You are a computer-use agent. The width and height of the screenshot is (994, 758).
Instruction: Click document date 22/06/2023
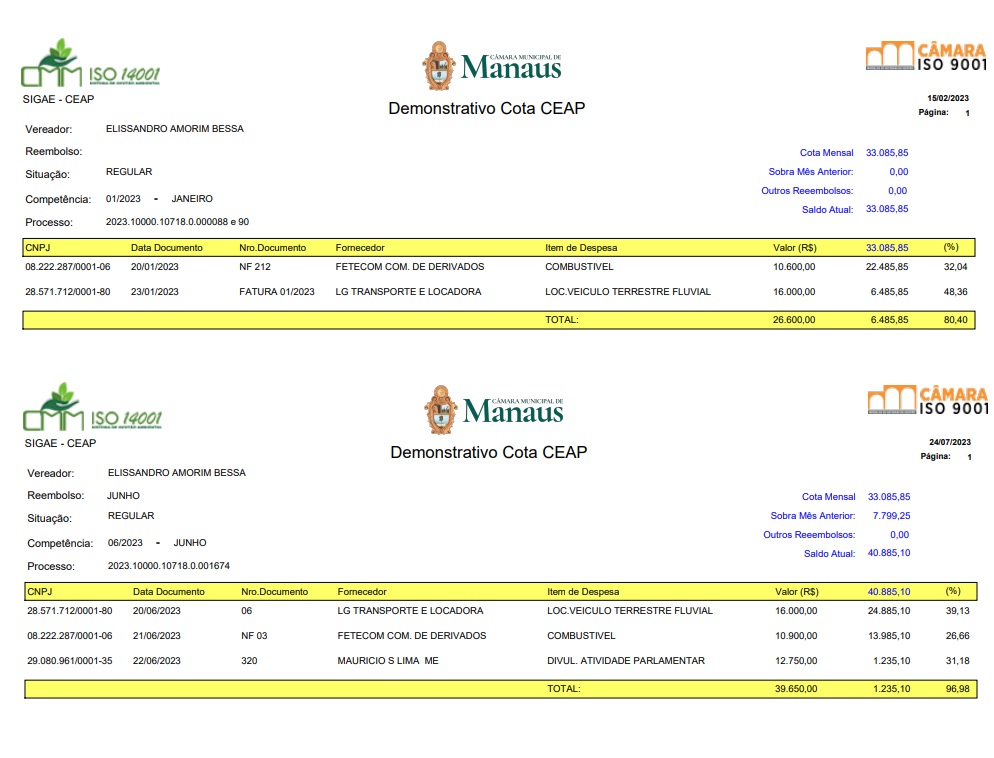157,661
